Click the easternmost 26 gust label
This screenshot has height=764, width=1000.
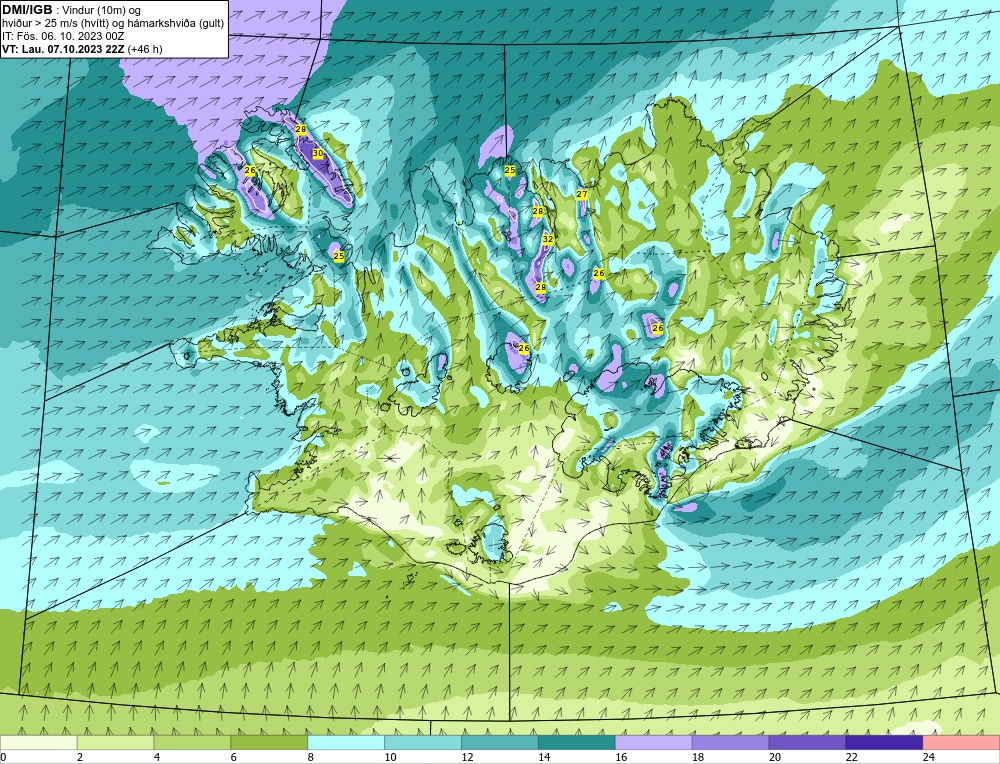(x=658, y=328)
